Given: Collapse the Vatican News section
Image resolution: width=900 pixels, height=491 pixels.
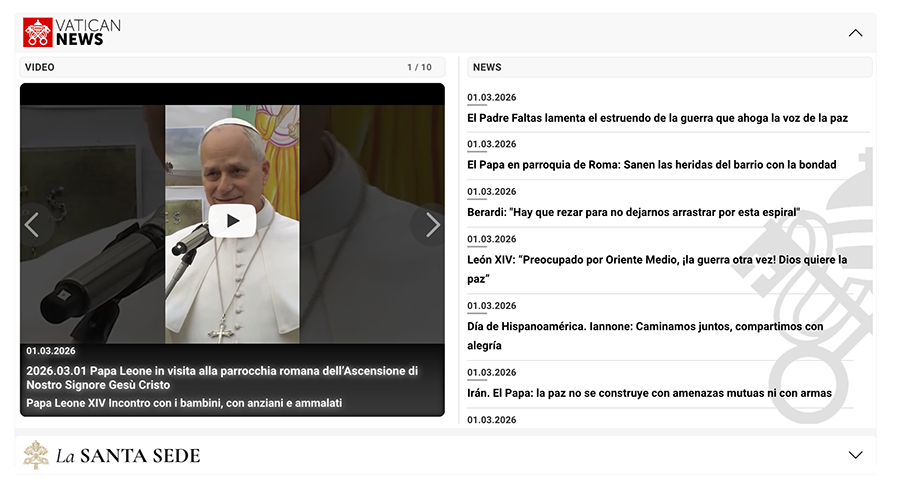Looking at the screenshot, I should point(855,33).
